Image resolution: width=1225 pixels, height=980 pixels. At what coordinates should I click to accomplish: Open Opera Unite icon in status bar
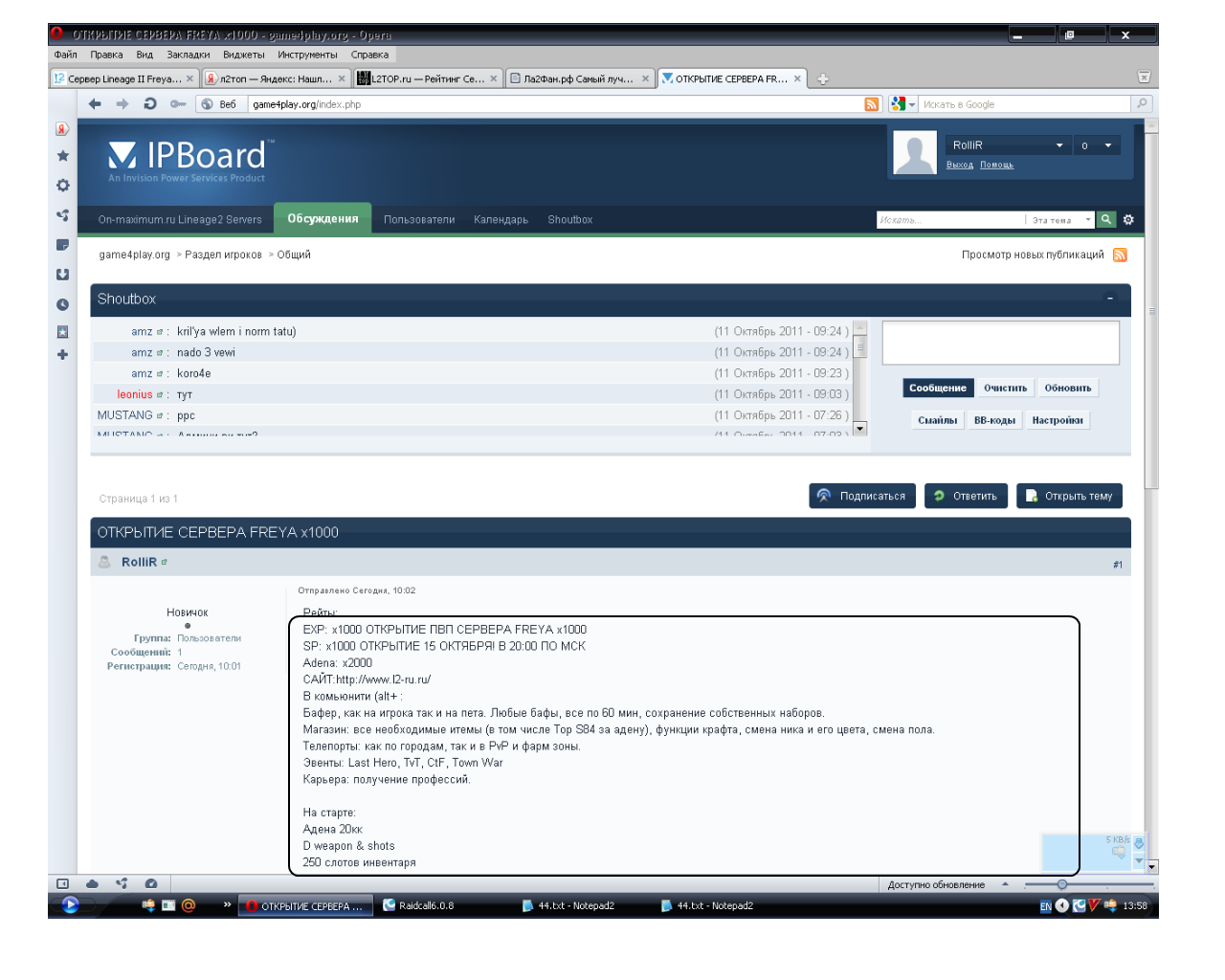[x=122, y=884]
